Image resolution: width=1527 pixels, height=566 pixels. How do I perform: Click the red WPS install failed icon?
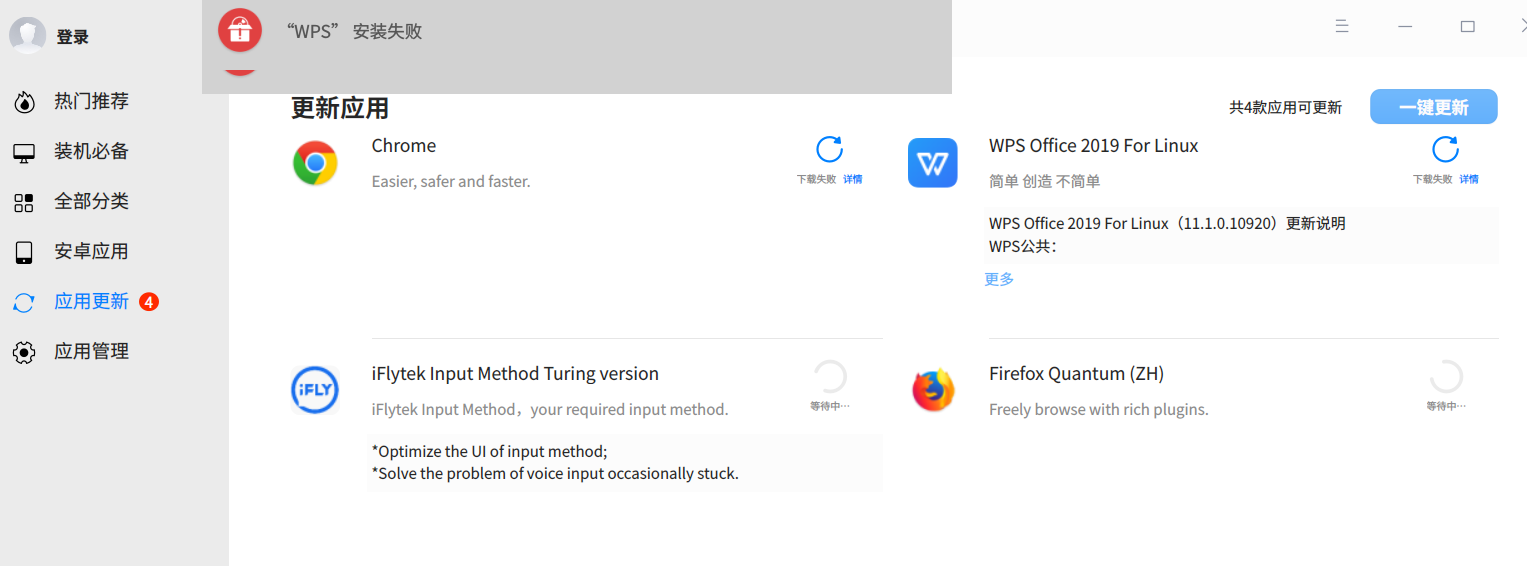click(x=240, y=31)
